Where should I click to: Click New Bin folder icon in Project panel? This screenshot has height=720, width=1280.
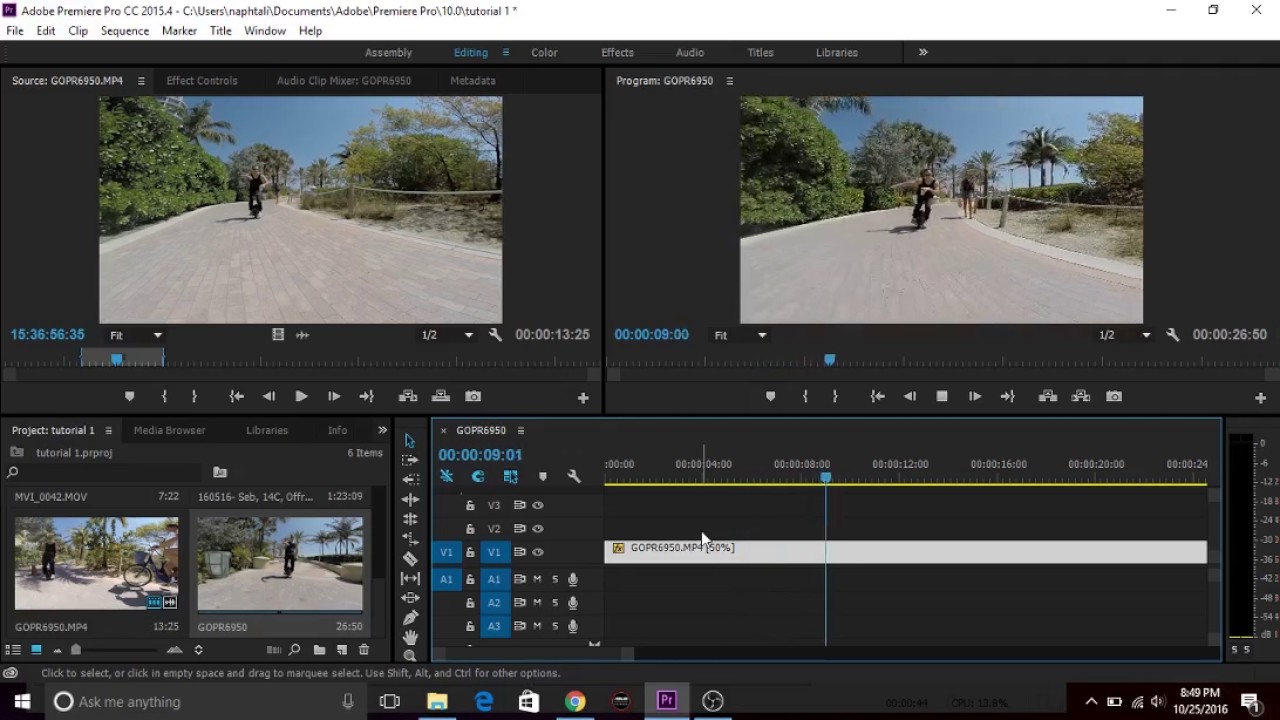click(319, 650)
